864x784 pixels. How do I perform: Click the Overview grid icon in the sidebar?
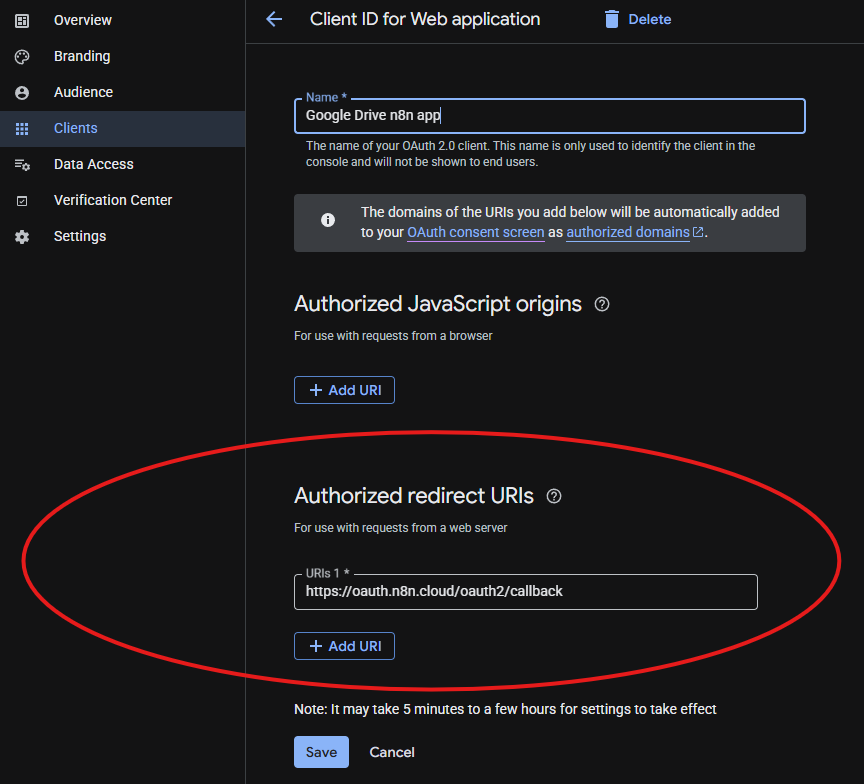click(22, 21)
